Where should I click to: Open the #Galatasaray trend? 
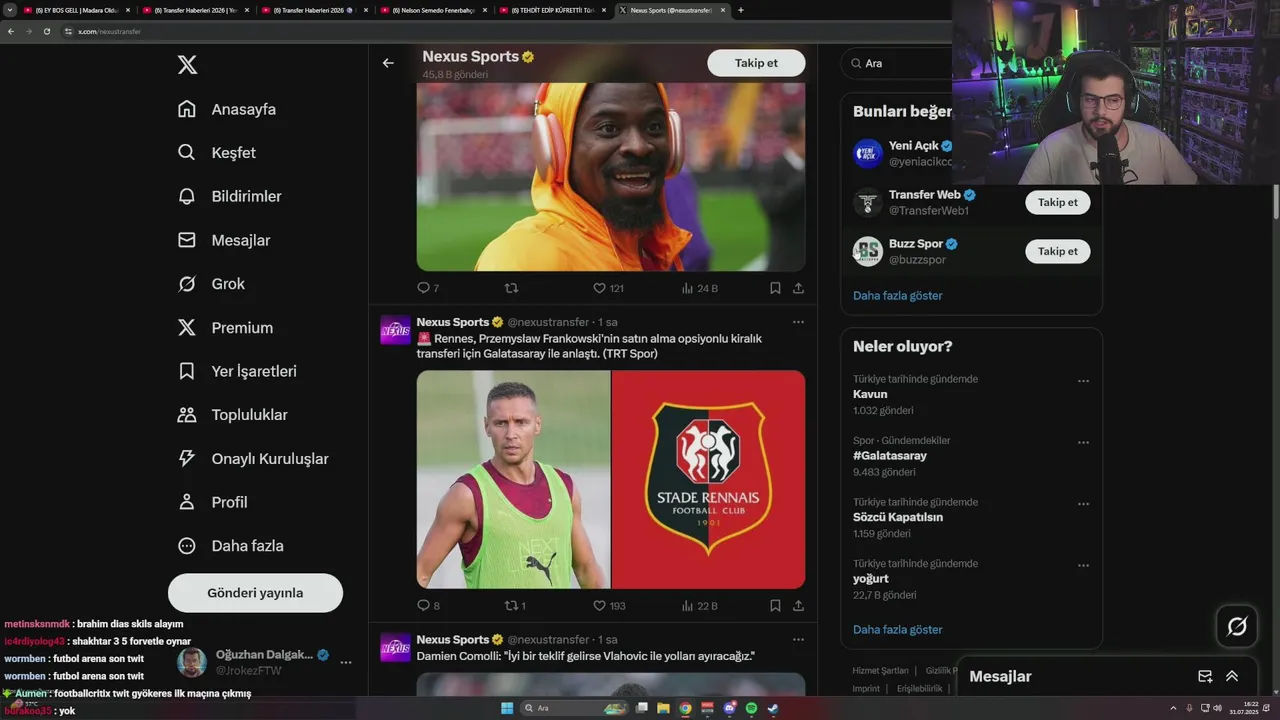pos(890,456)
